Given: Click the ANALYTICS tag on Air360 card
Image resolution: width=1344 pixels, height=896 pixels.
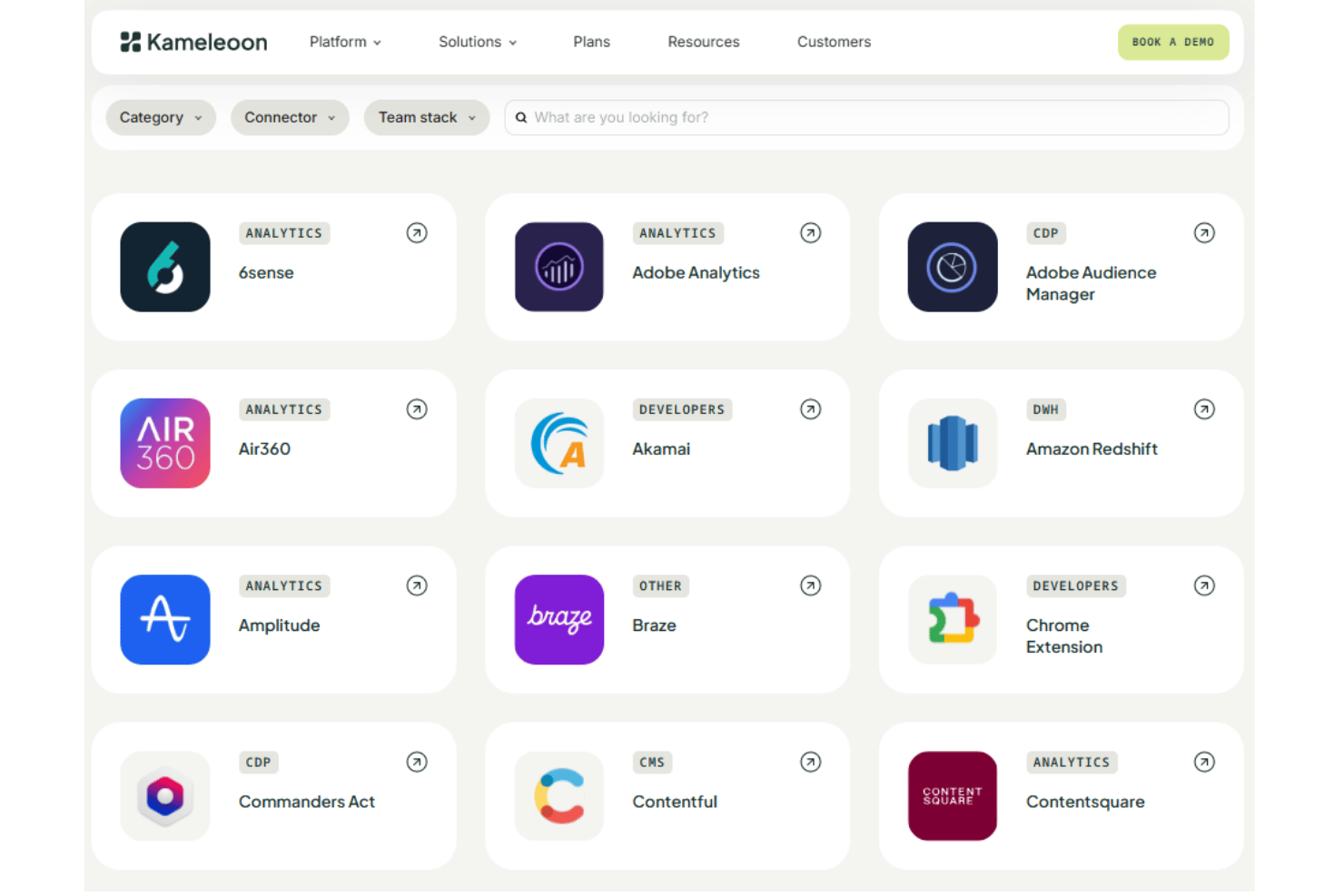Looking at the screenshot, I should (x=284, y=409).
